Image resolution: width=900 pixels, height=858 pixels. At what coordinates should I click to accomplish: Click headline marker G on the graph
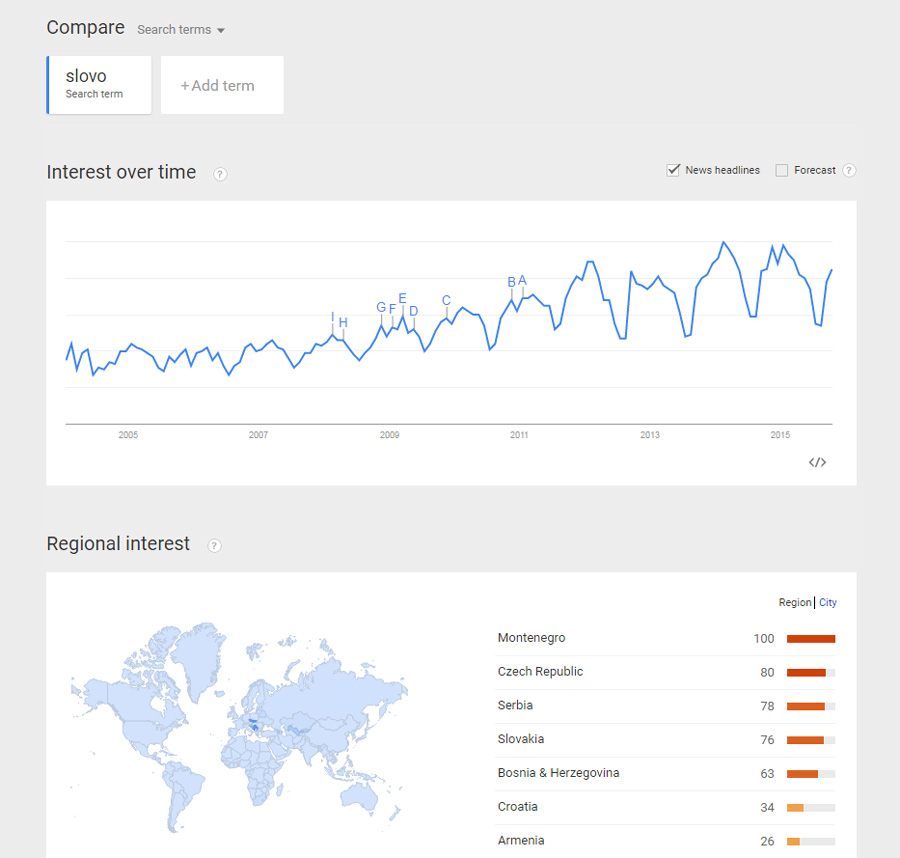coord(380,307)
